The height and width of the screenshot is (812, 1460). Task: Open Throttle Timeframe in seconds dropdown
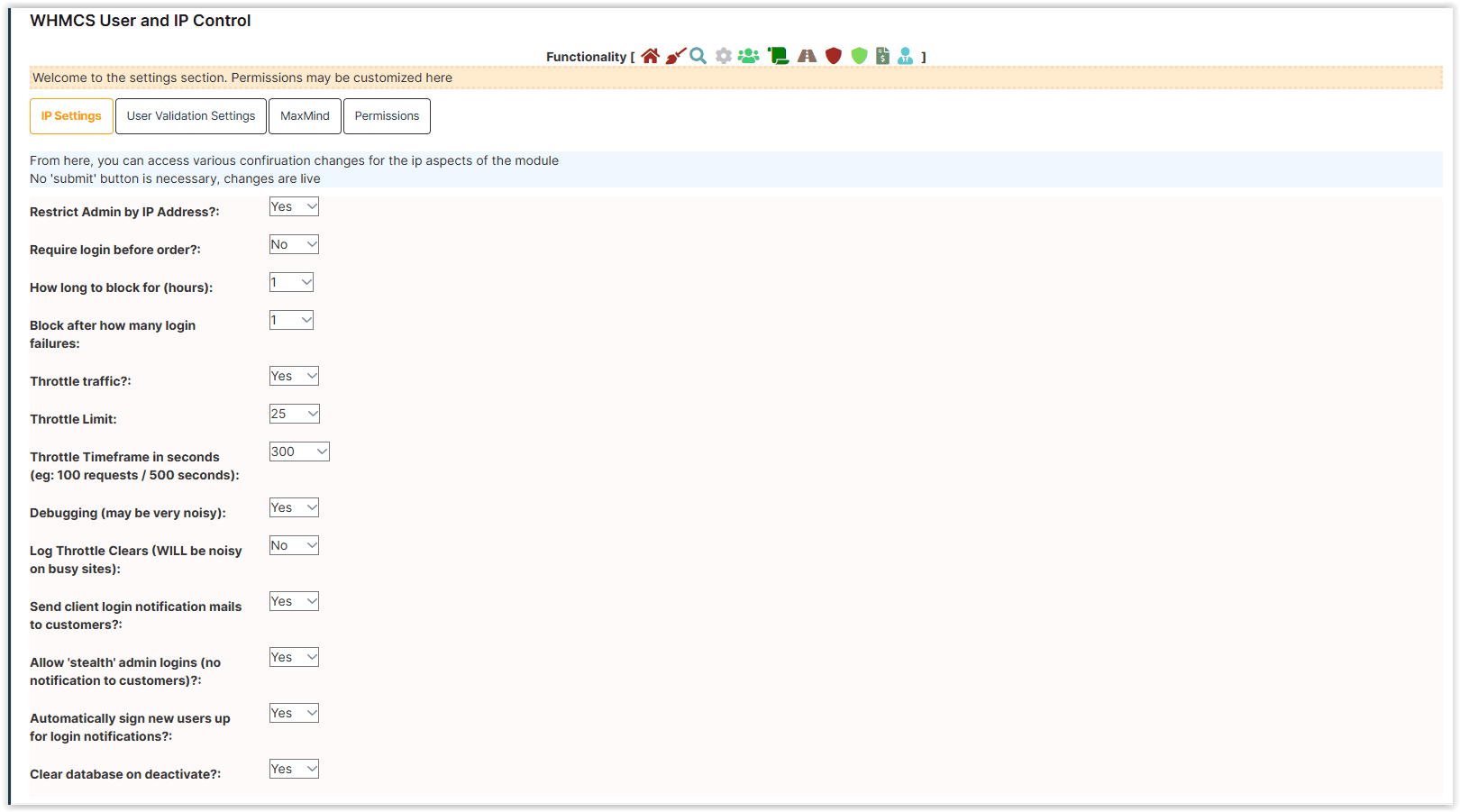pyautogui.click(x=299, y=452)
